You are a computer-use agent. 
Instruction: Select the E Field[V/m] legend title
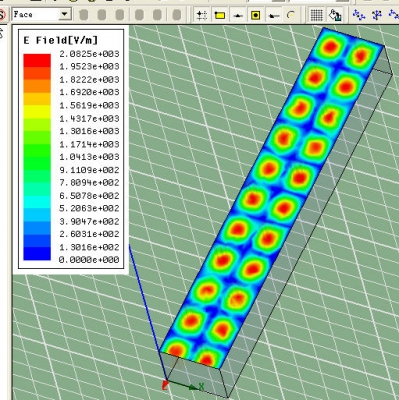click(x=61, y=41)
